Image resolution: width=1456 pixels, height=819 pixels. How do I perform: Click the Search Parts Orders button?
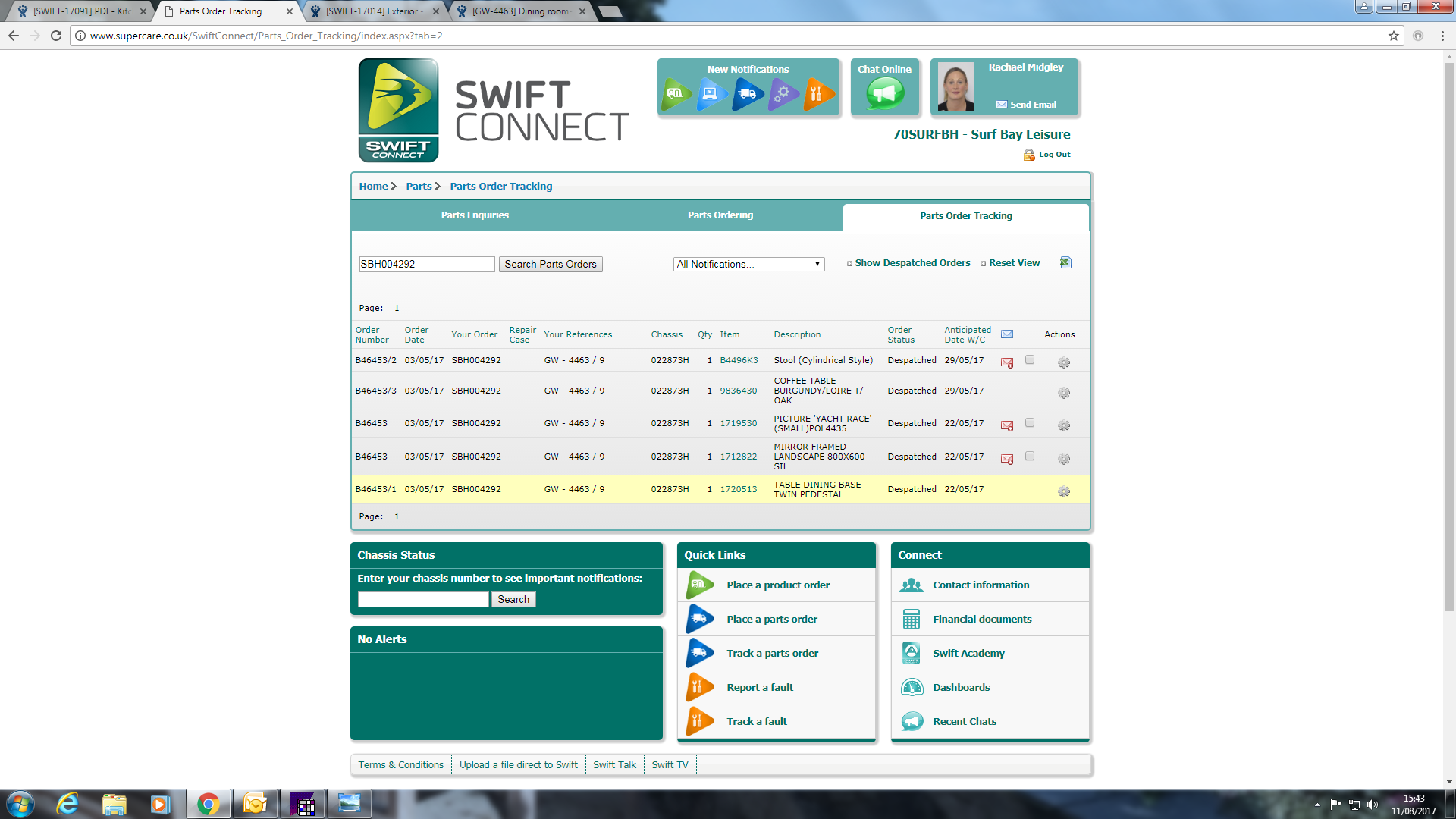[x=551, y=264]
